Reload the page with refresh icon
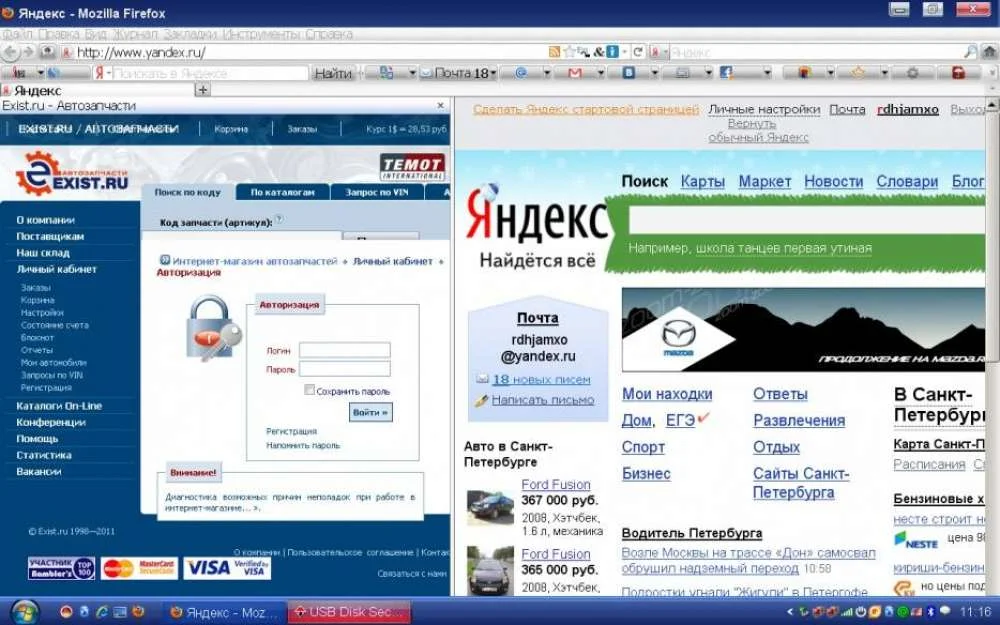1000x625 pixels. [637, 52]
